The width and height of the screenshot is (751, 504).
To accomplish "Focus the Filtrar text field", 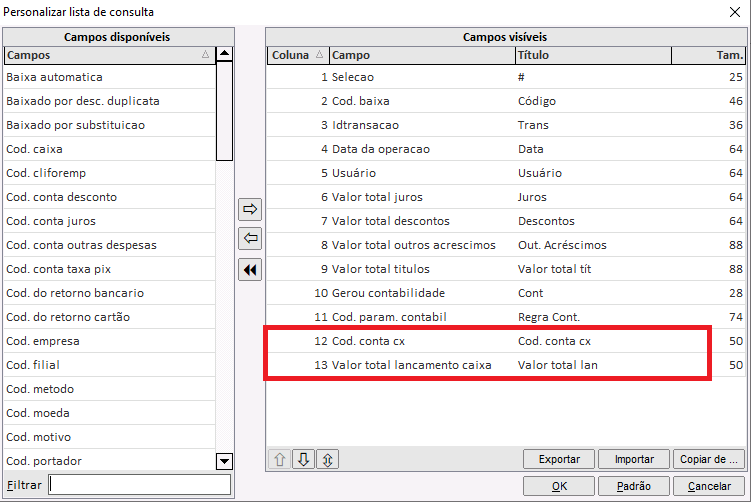I will pos(139,485).
